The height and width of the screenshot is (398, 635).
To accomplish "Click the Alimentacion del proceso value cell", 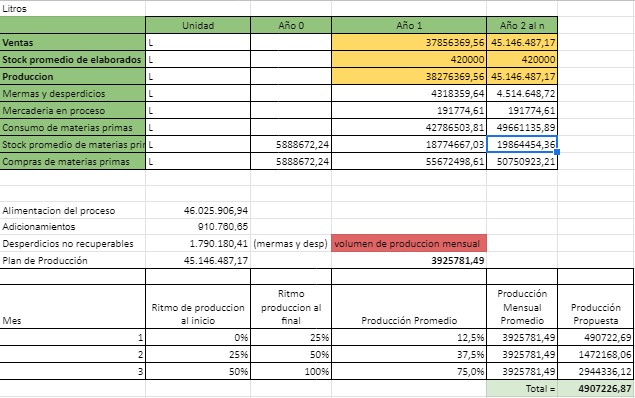I will click(198, 211).
